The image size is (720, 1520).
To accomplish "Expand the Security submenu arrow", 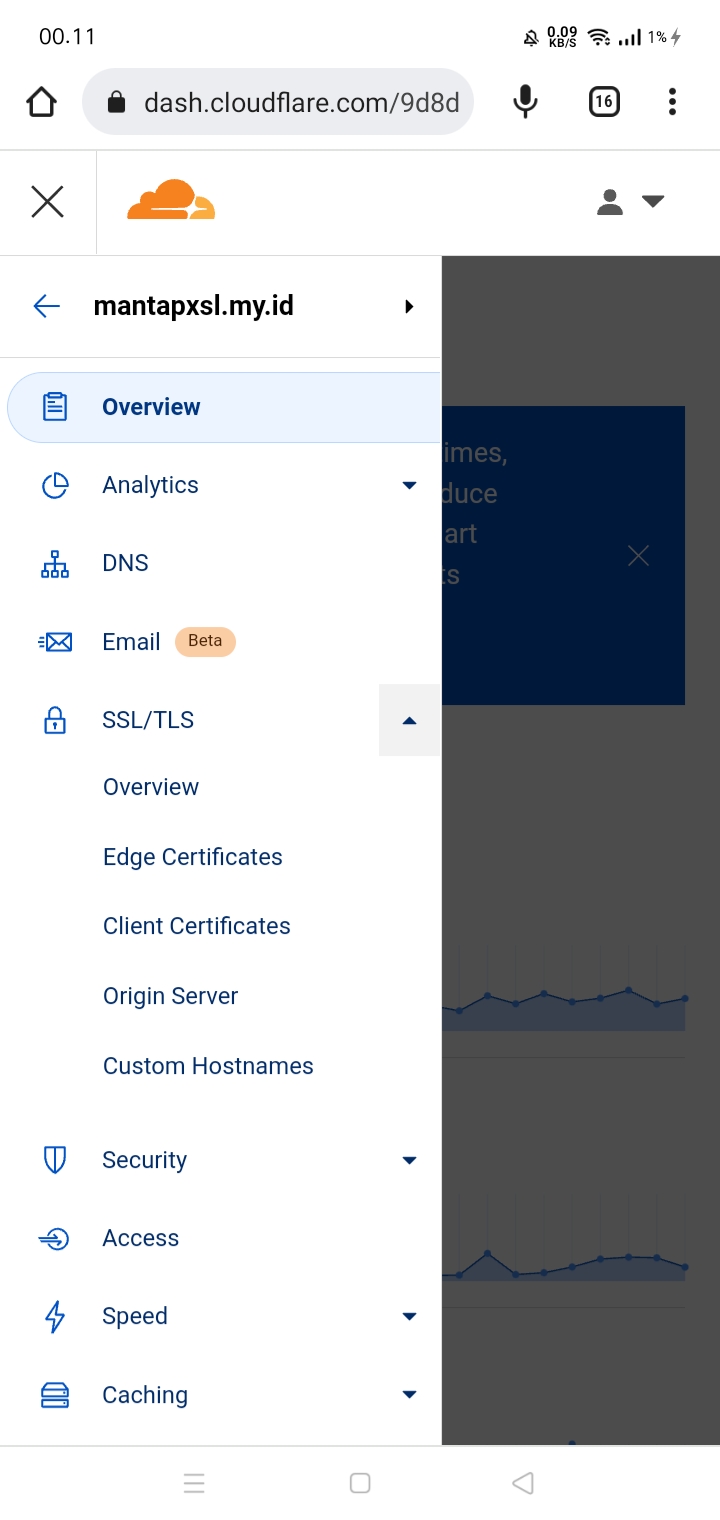I will (x=409, y=1160).
